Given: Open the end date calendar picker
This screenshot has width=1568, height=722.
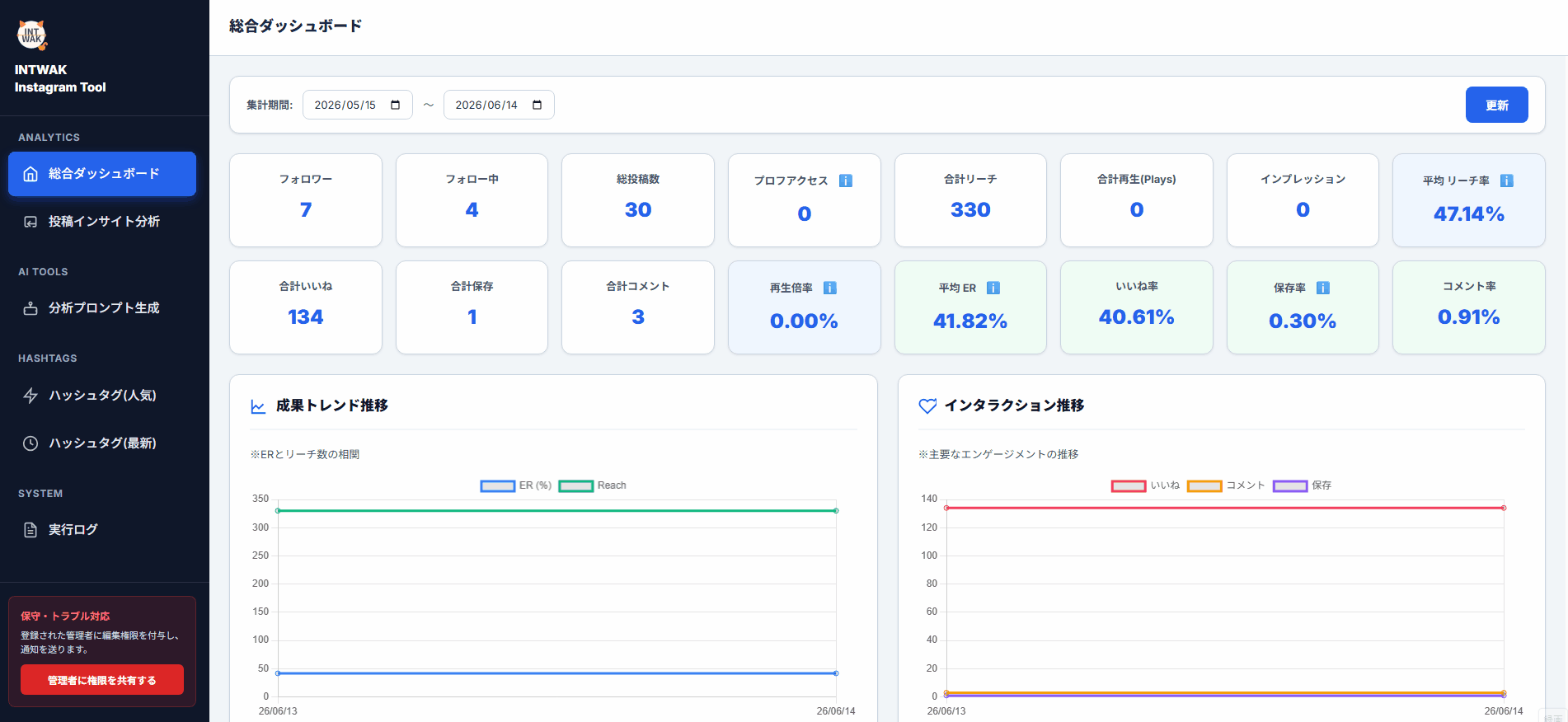Looking at the screenshot, I should (x=538, y=105).
